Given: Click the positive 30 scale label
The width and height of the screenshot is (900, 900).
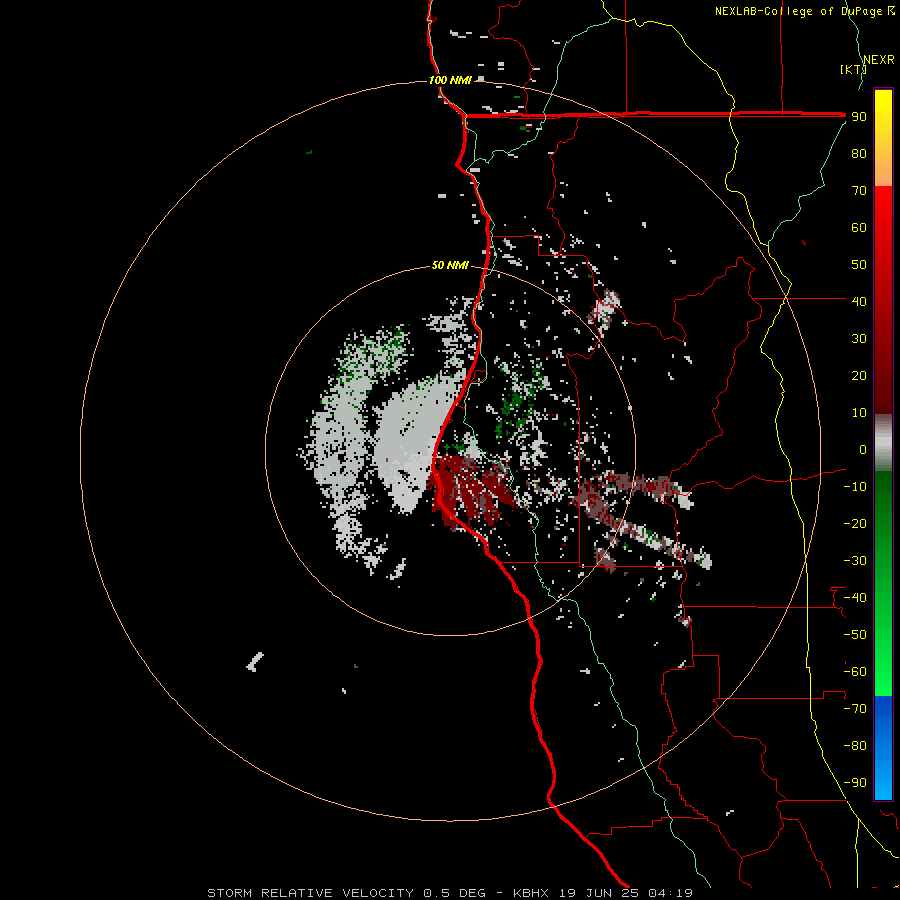Looking at the screenshot, I should pyautogui.click(x=859, y=339).
